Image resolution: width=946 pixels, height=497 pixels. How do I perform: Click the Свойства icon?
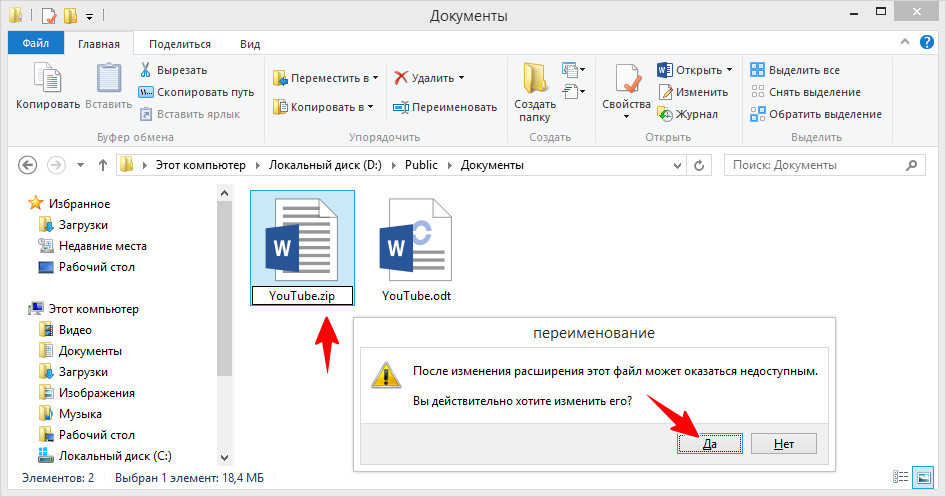(x=627, y=80)
